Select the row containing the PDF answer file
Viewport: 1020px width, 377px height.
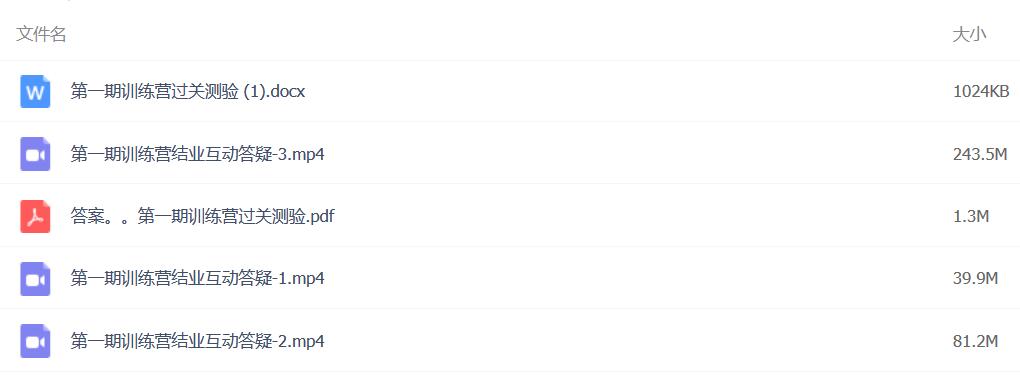click(510, 216)
